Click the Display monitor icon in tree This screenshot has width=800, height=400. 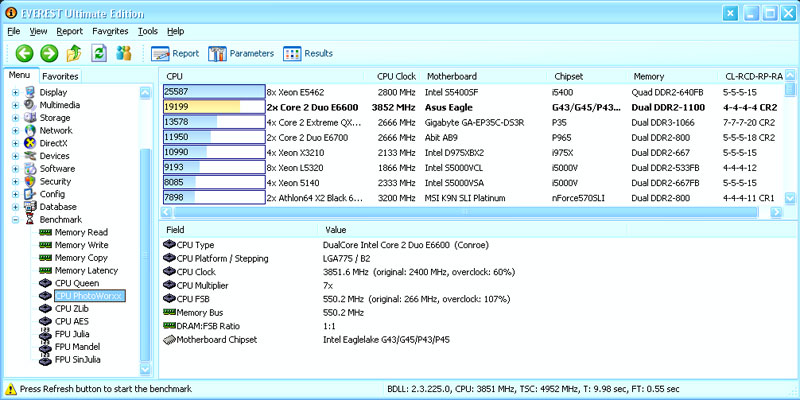pyautogui.click(x=30, y=92)
